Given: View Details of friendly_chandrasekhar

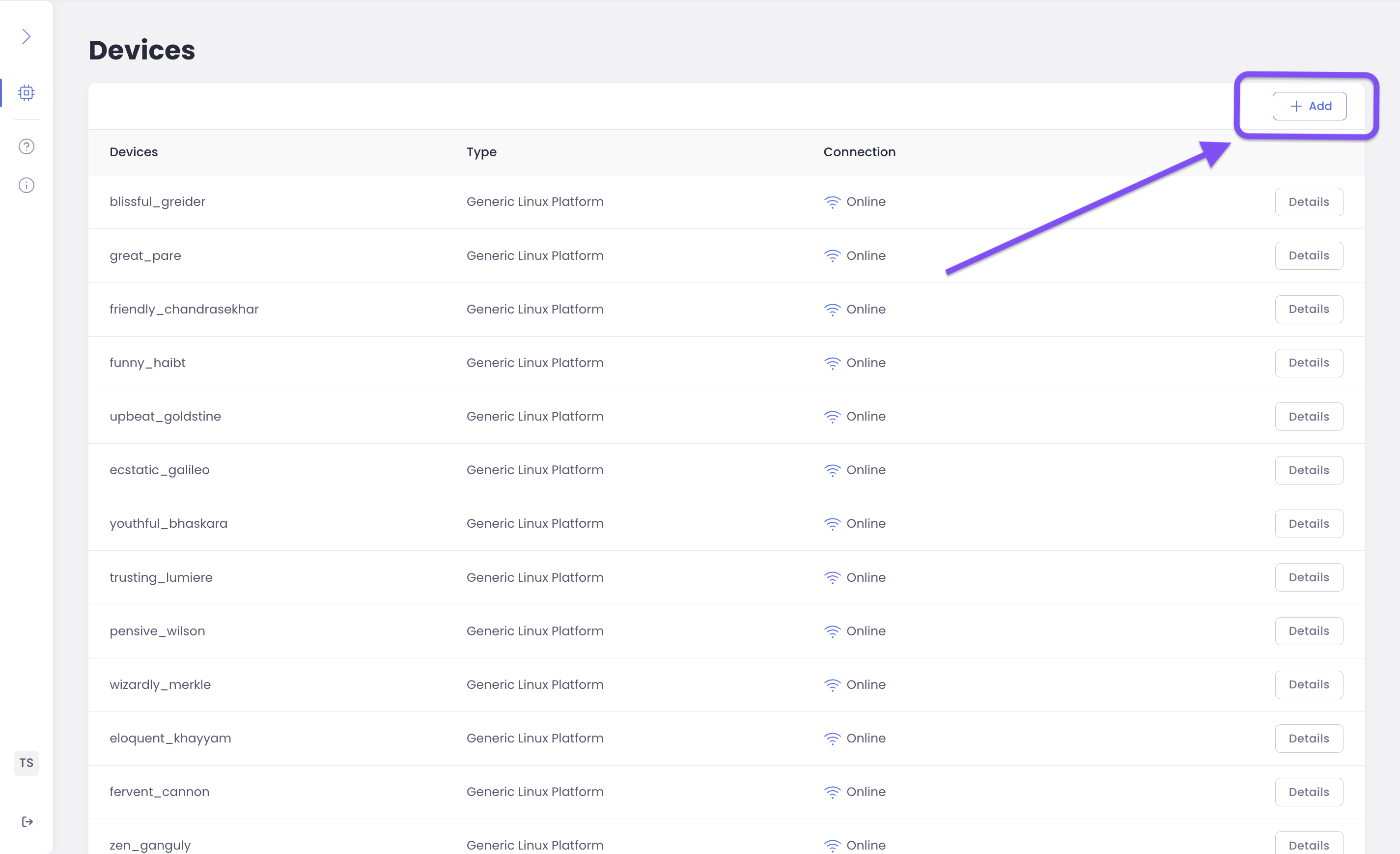Looking at the screenshot, I should click(x=1309, y=309).
